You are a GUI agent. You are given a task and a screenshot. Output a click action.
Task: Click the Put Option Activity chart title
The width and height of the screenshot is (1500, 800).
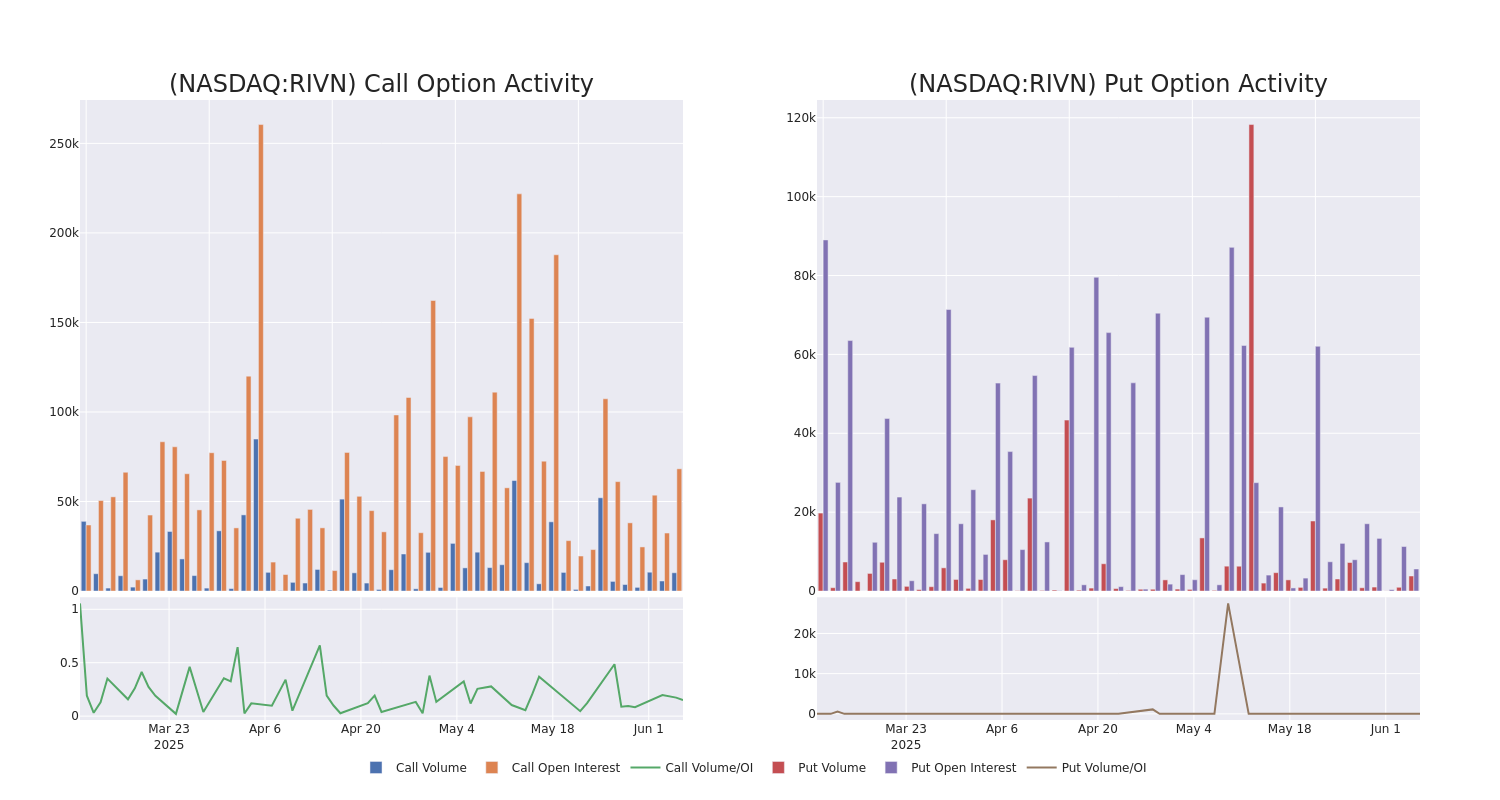[1118, 84]
